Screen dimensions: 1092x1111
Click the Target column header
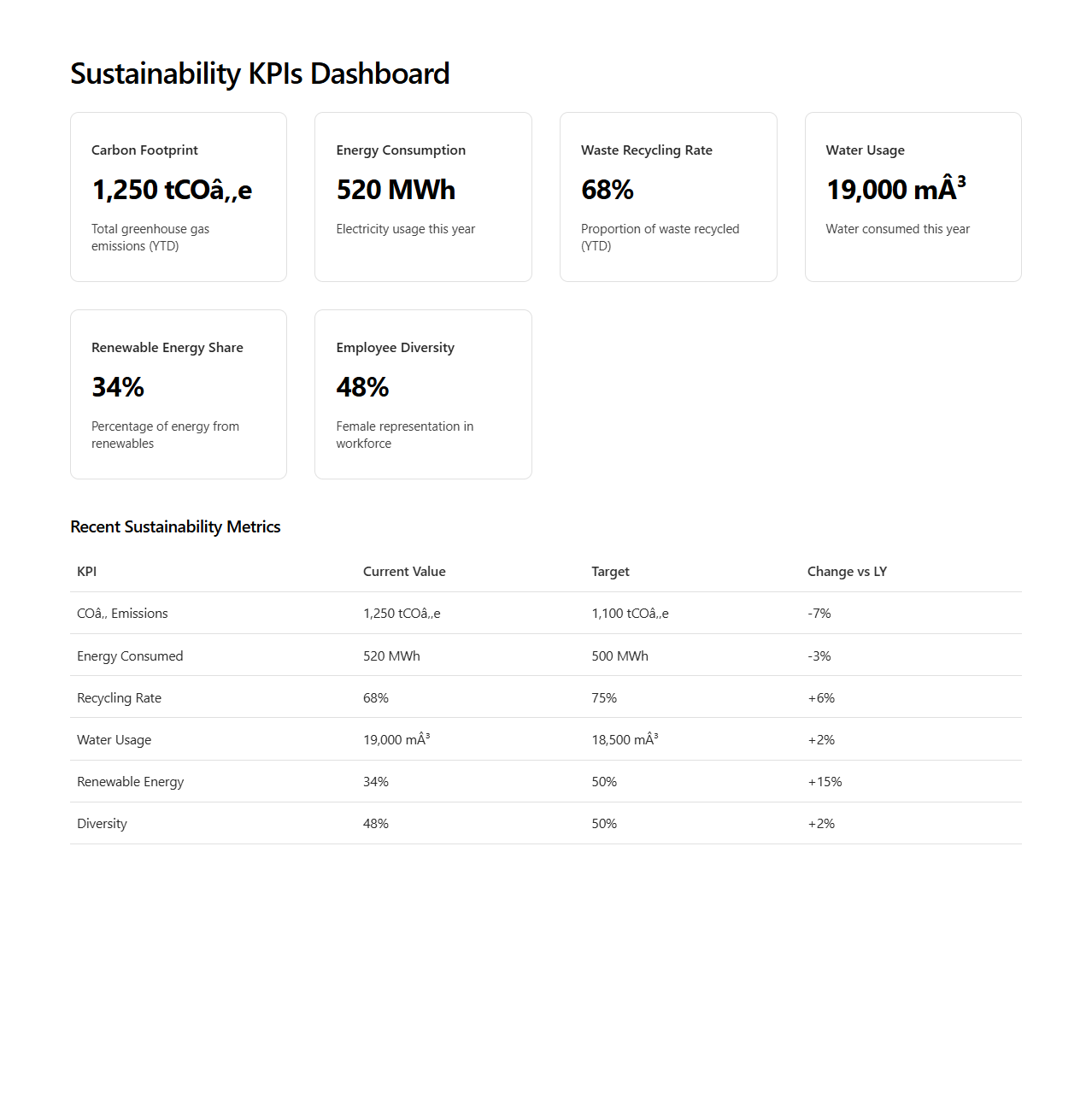coord(609,571)
